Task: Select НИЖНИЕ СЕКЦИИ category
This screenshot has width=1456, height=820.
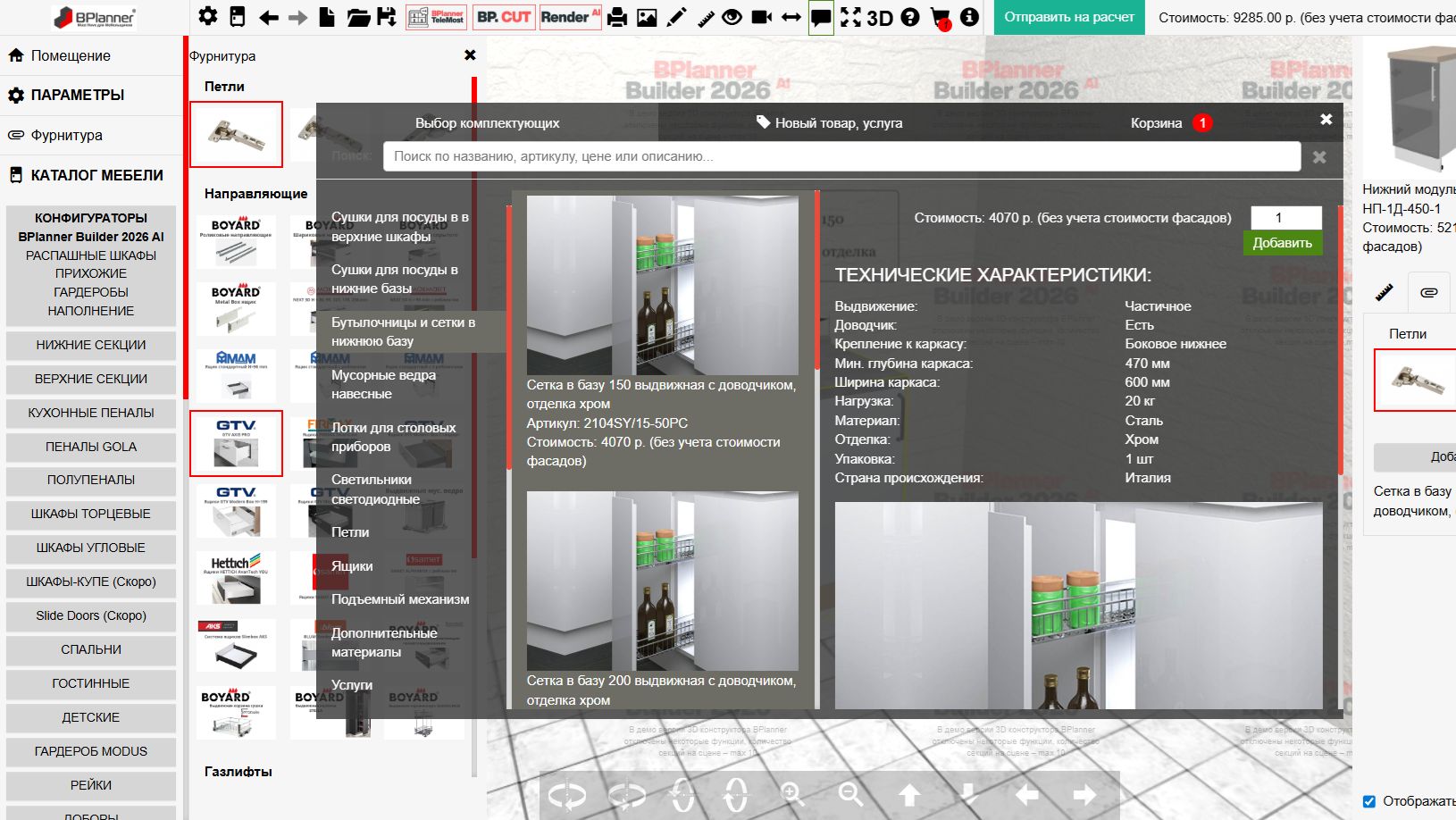Action: click(91, 345)
